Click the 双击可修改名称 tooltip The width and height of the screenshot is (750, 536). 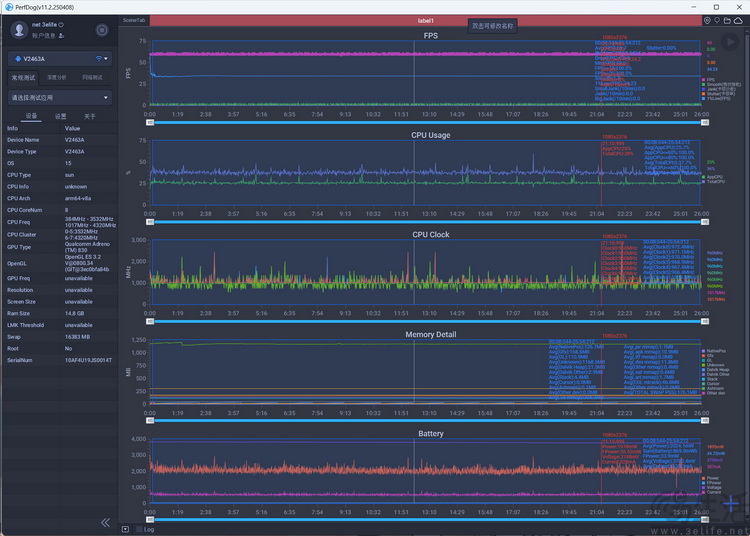point(492,26)
